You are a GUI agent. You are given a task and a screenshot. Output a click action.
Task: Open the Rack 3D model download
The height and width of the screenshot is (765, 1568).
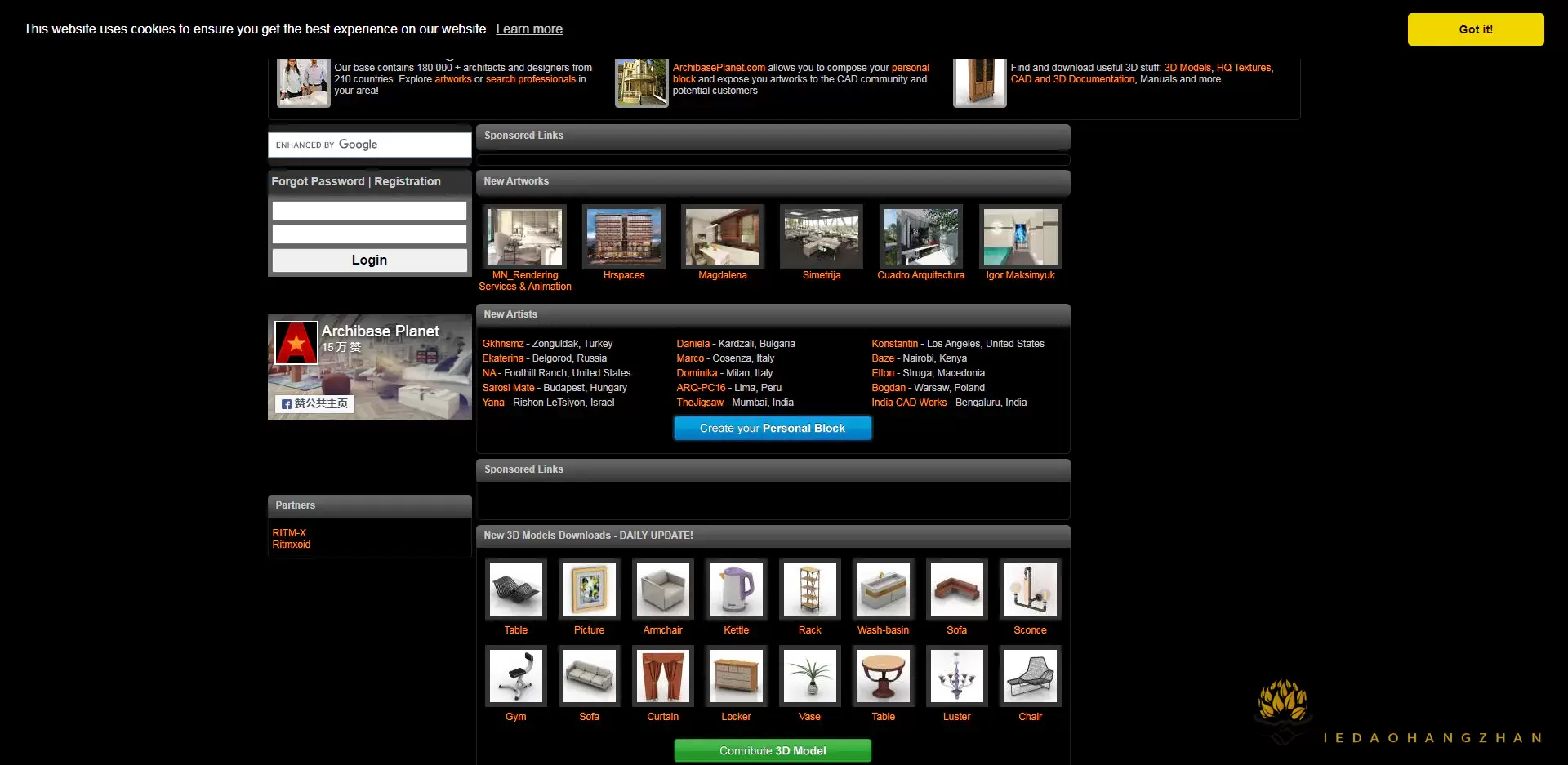[809, 589]
